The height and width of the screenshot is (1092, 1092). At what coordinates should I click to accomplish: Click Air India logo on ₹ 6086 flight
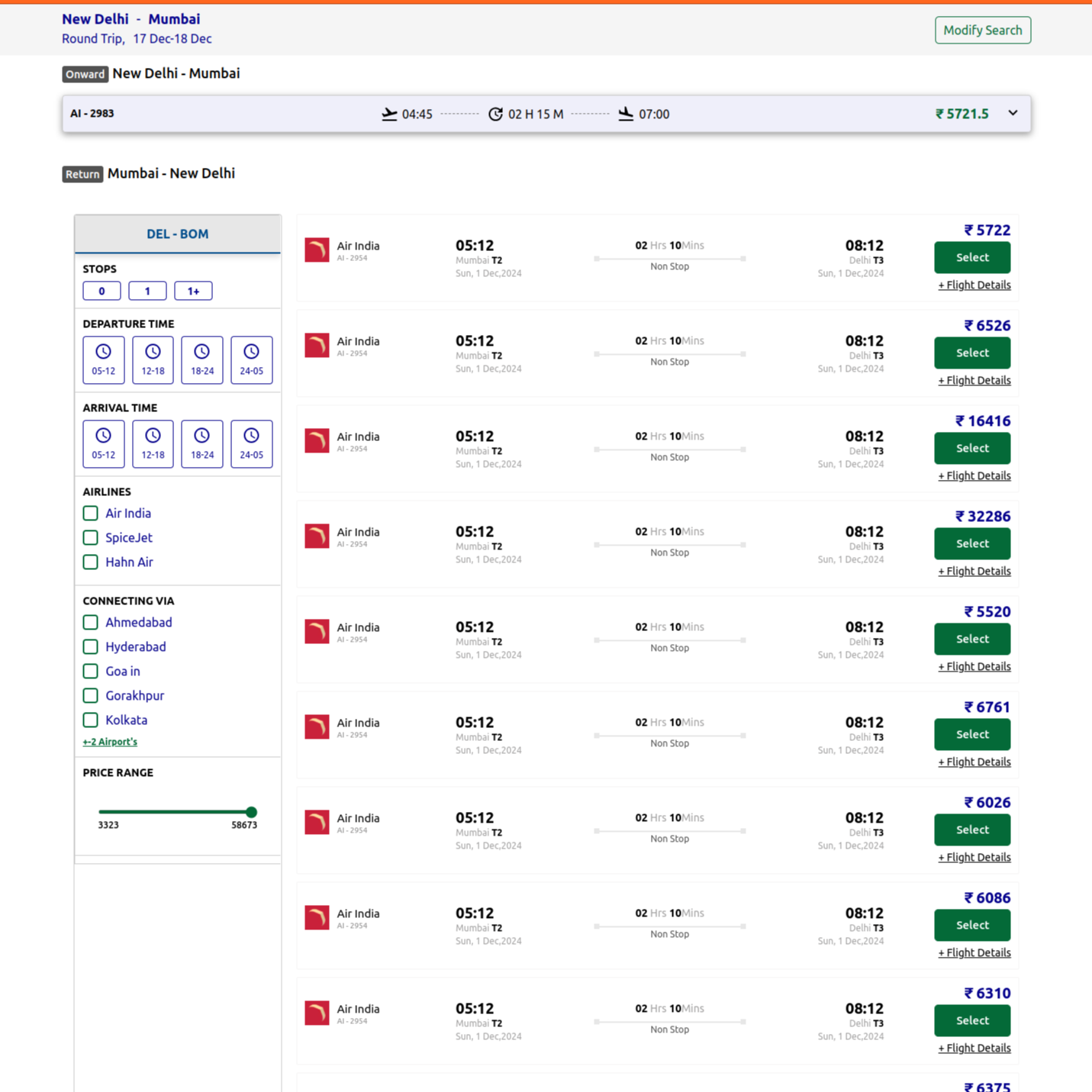click(x=317, y=918)
